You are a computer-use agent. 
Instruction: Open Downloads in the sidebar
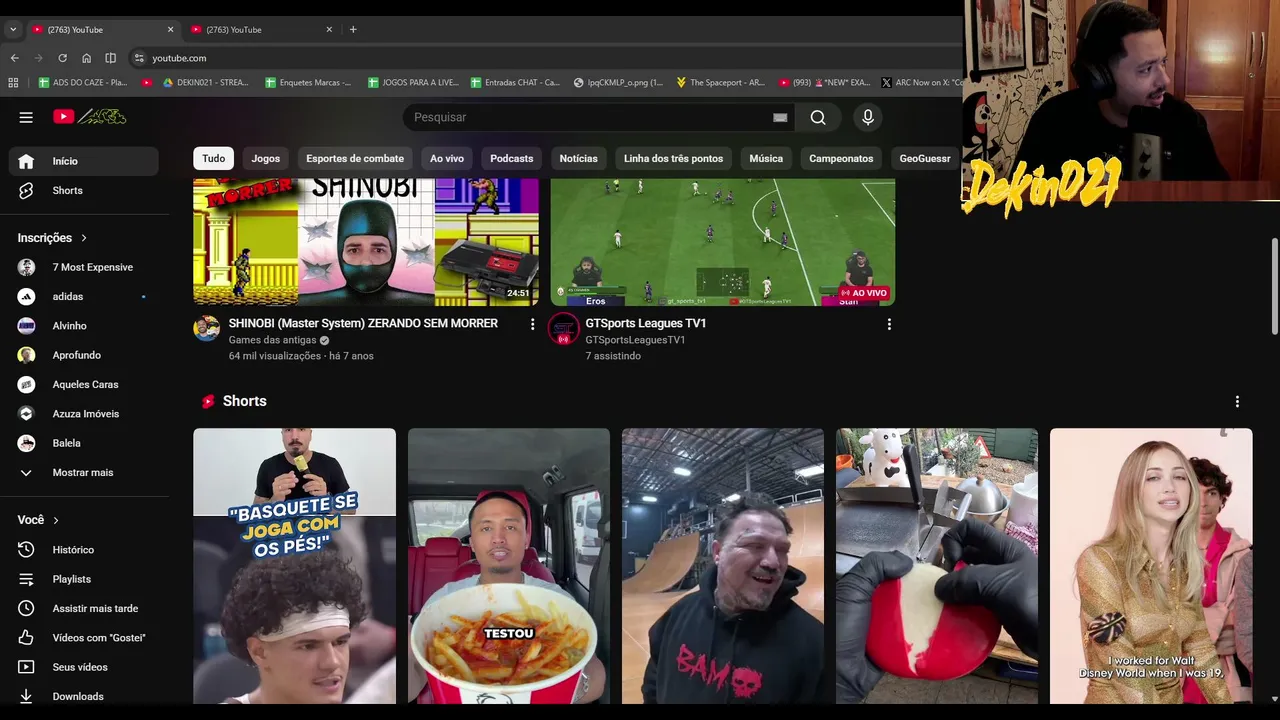click(84, 696)
